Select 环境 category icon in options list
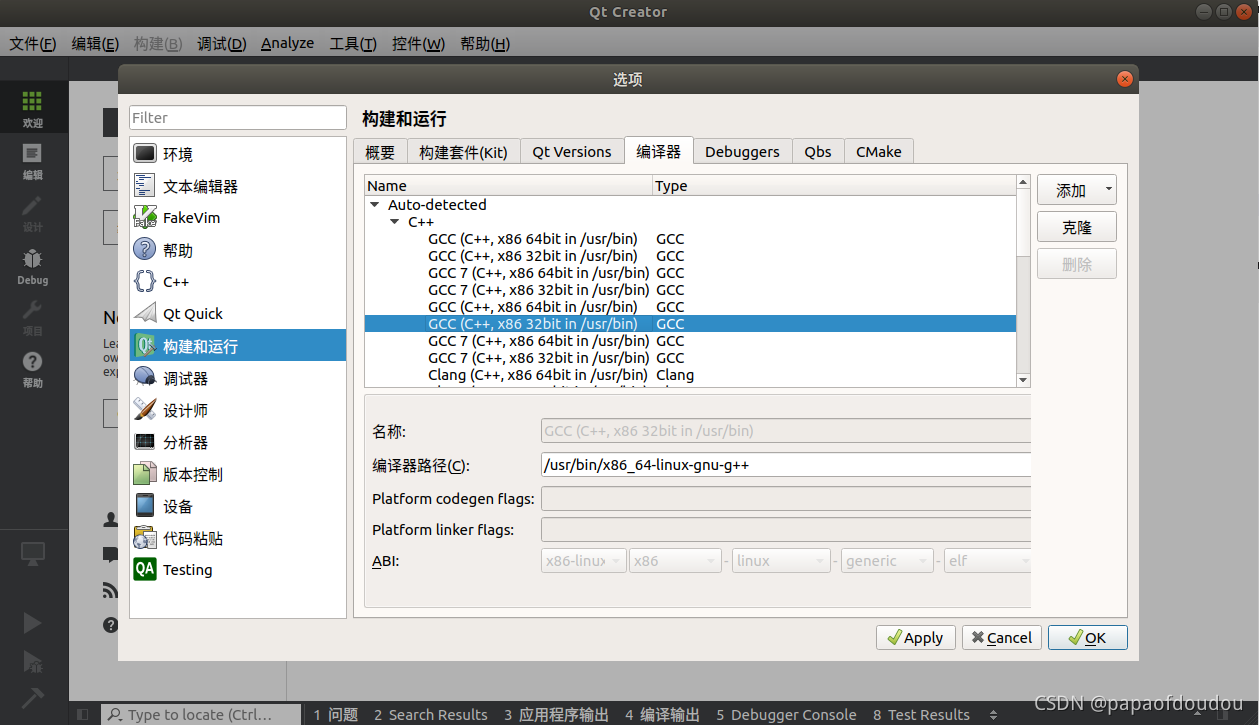 pyautogui.click(x=145, y=154)
